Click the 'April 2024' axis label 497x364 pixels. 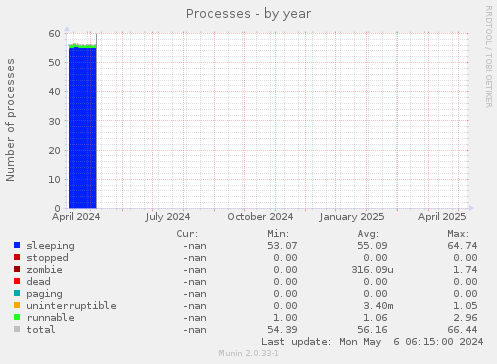pyautogui.click(x=76, y=217)
